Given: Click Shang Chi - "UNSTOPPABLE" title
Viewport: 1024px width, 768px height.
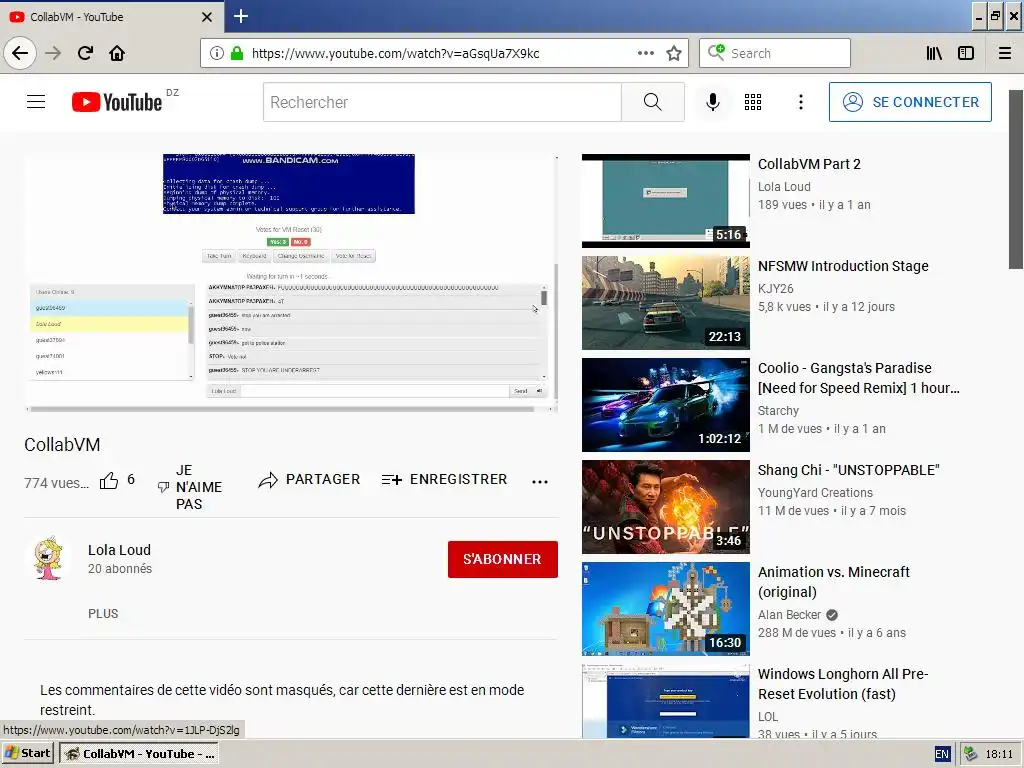Looking at the screenshot, I should (x=848, y=470).
